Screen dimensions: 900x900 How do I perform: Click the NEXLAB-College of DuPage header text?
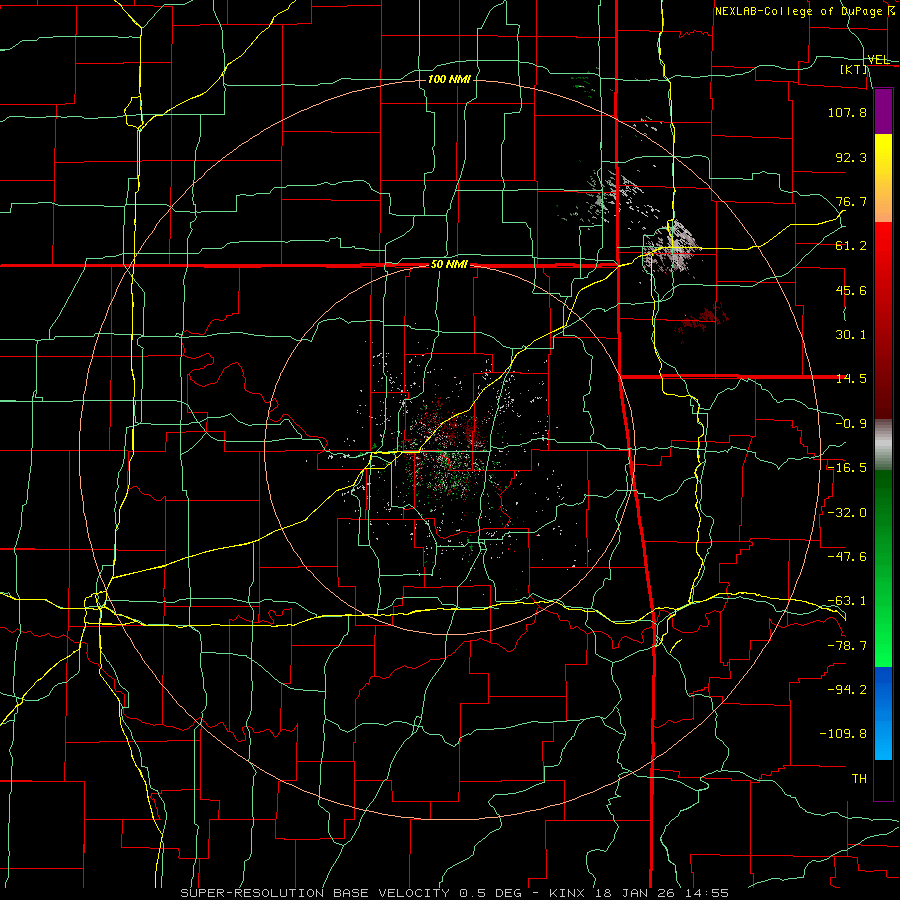coord(805,11)
